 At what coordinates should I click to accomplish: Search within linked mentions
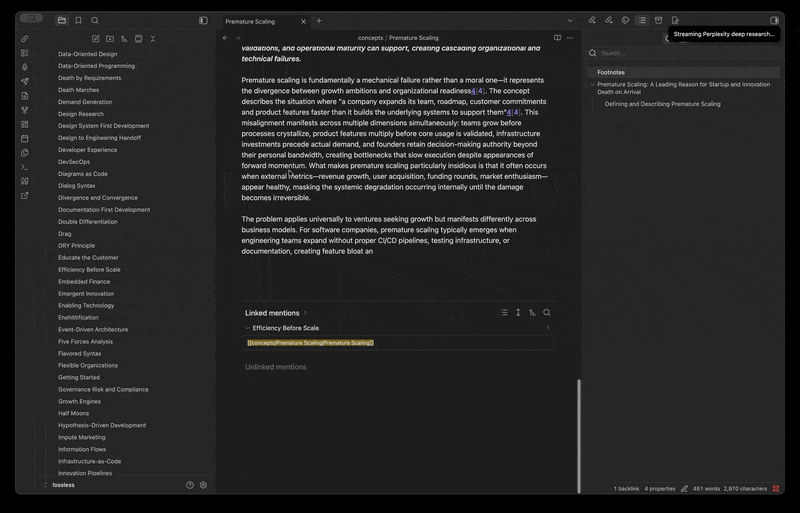click(546, 312)
